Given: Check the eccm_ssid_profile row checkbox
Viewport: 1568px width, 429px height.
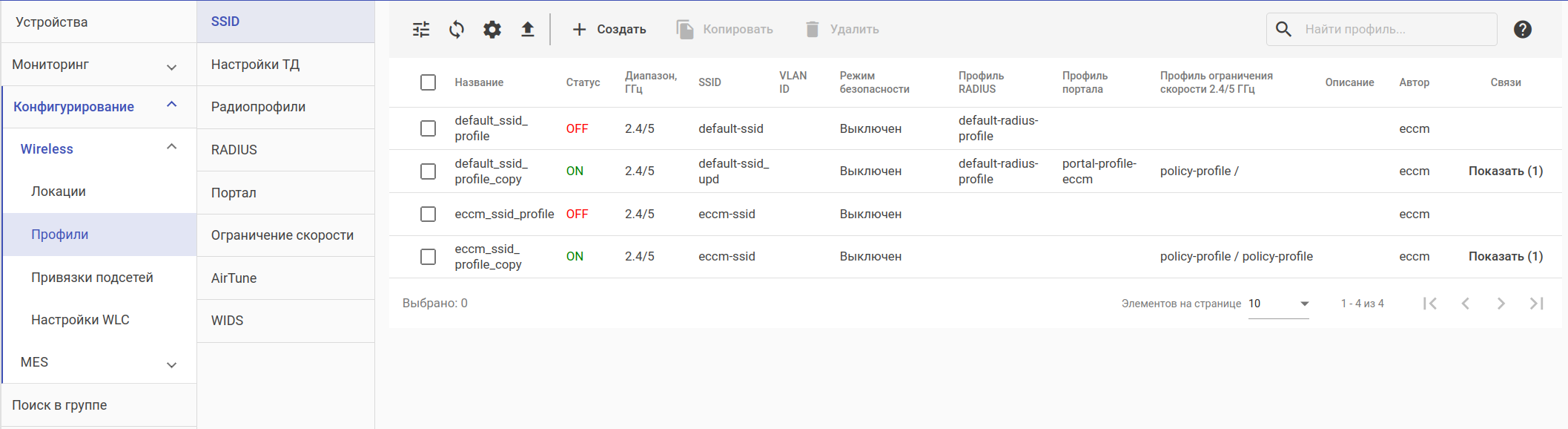Looking at the screenshot, I should click(428, 214).
